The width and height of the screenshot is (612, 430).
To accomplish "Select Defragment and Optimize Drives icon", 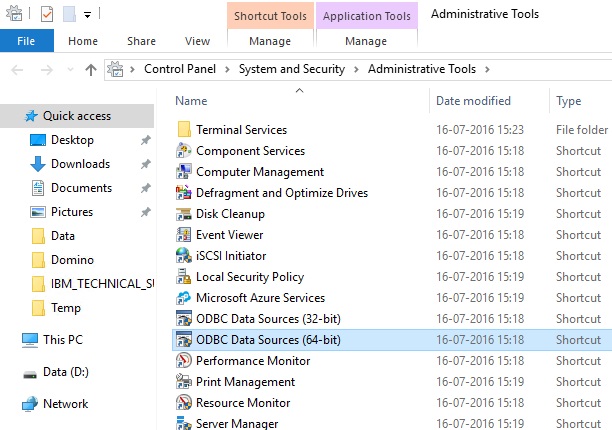I will [184, 193].
